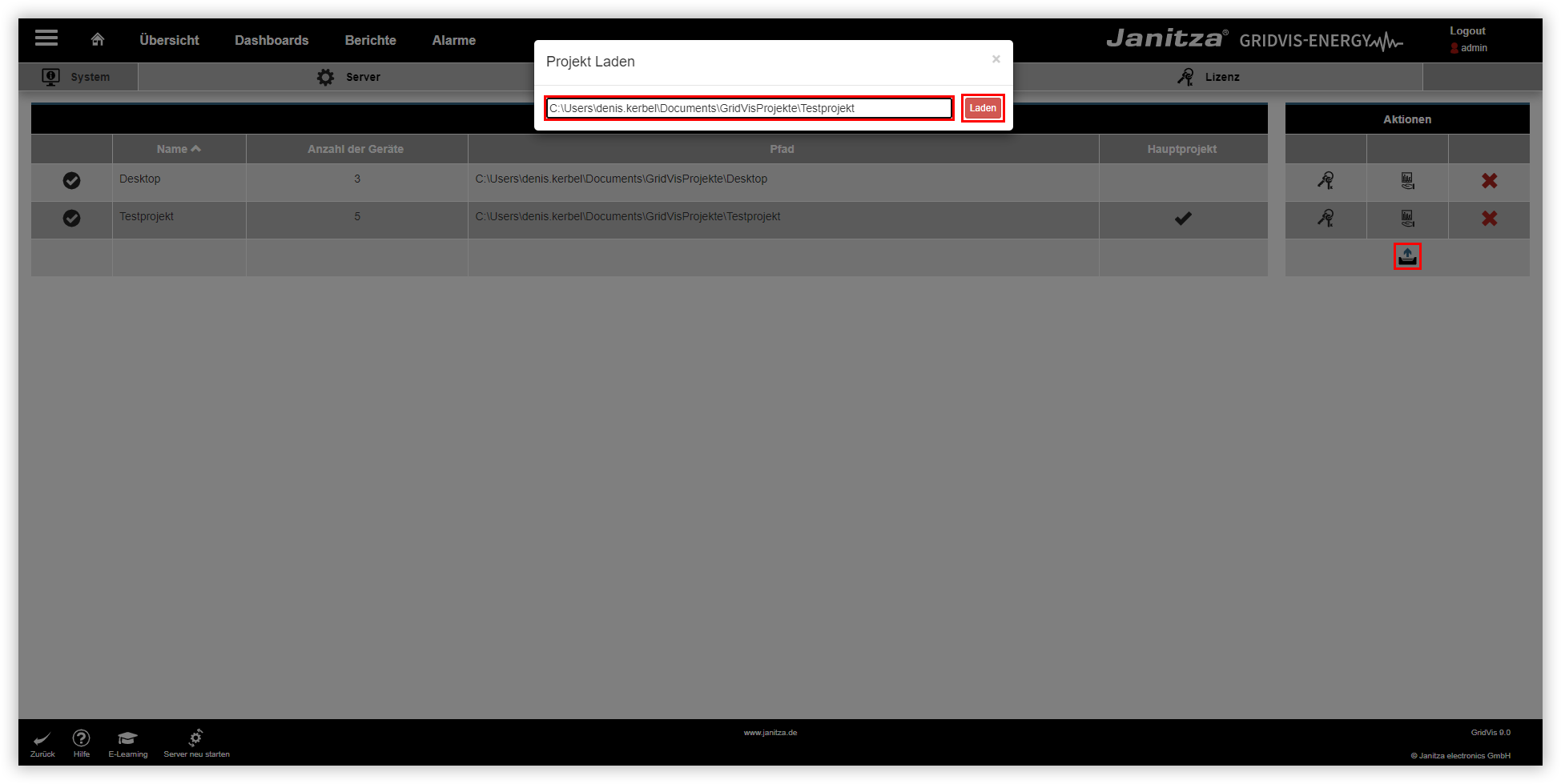
Task: Switch to the Lizenz tab
Action: (1222, 76)
